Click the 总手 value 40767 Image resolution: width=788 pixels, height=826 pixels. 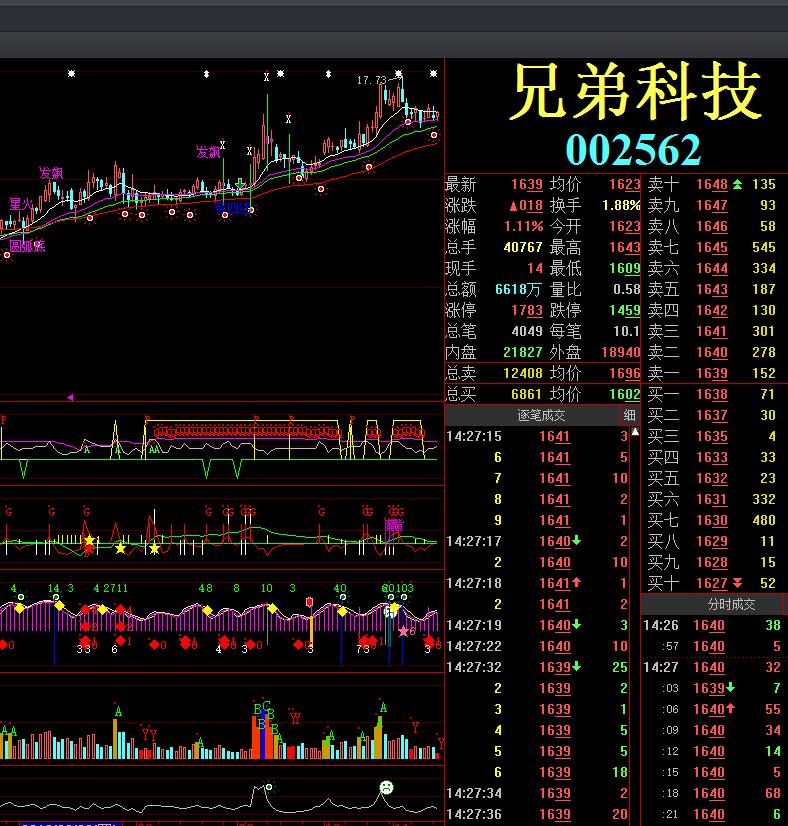[523, 248]
